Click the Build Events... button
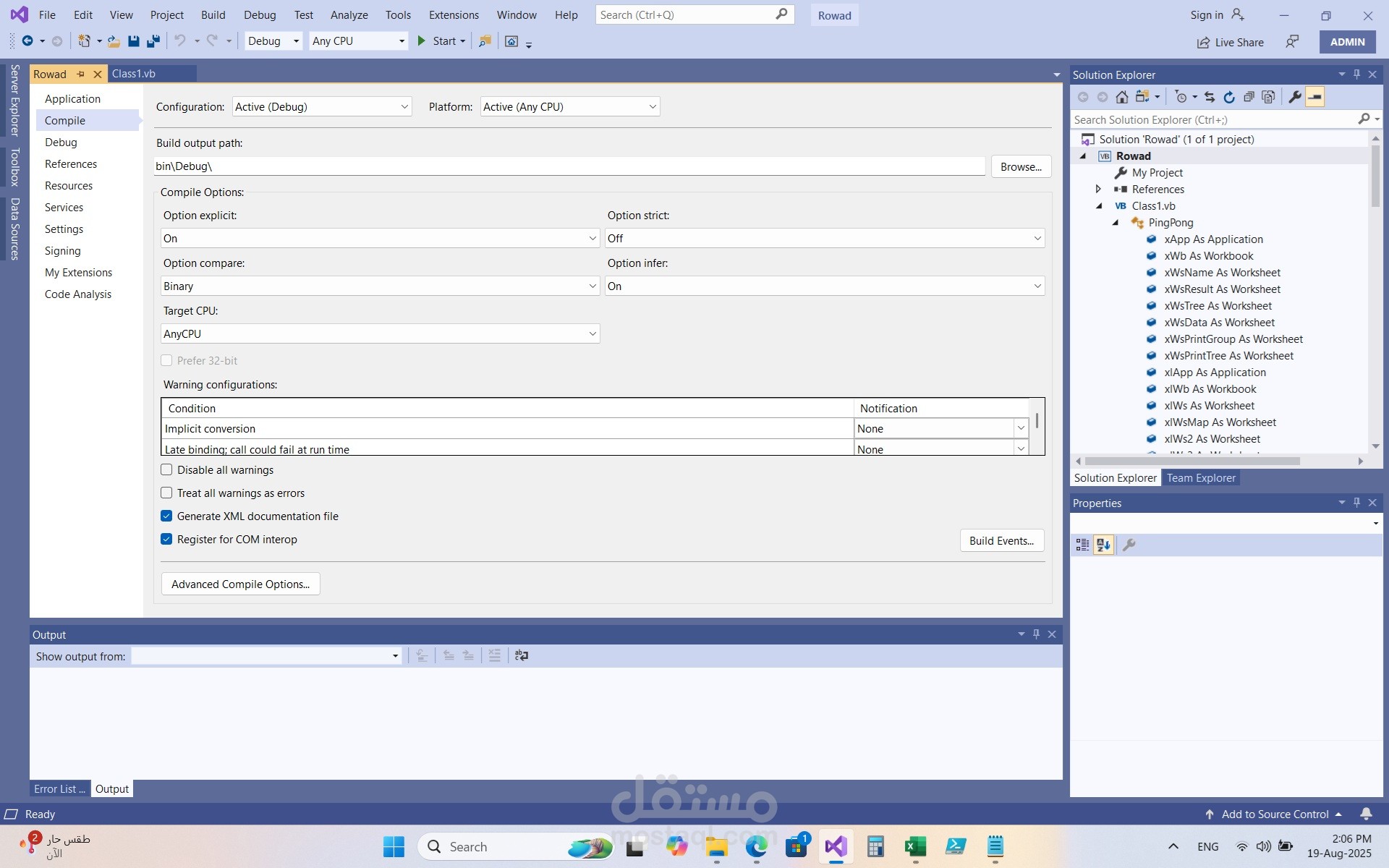The image size is (1389, 868). pos(1001,540)
